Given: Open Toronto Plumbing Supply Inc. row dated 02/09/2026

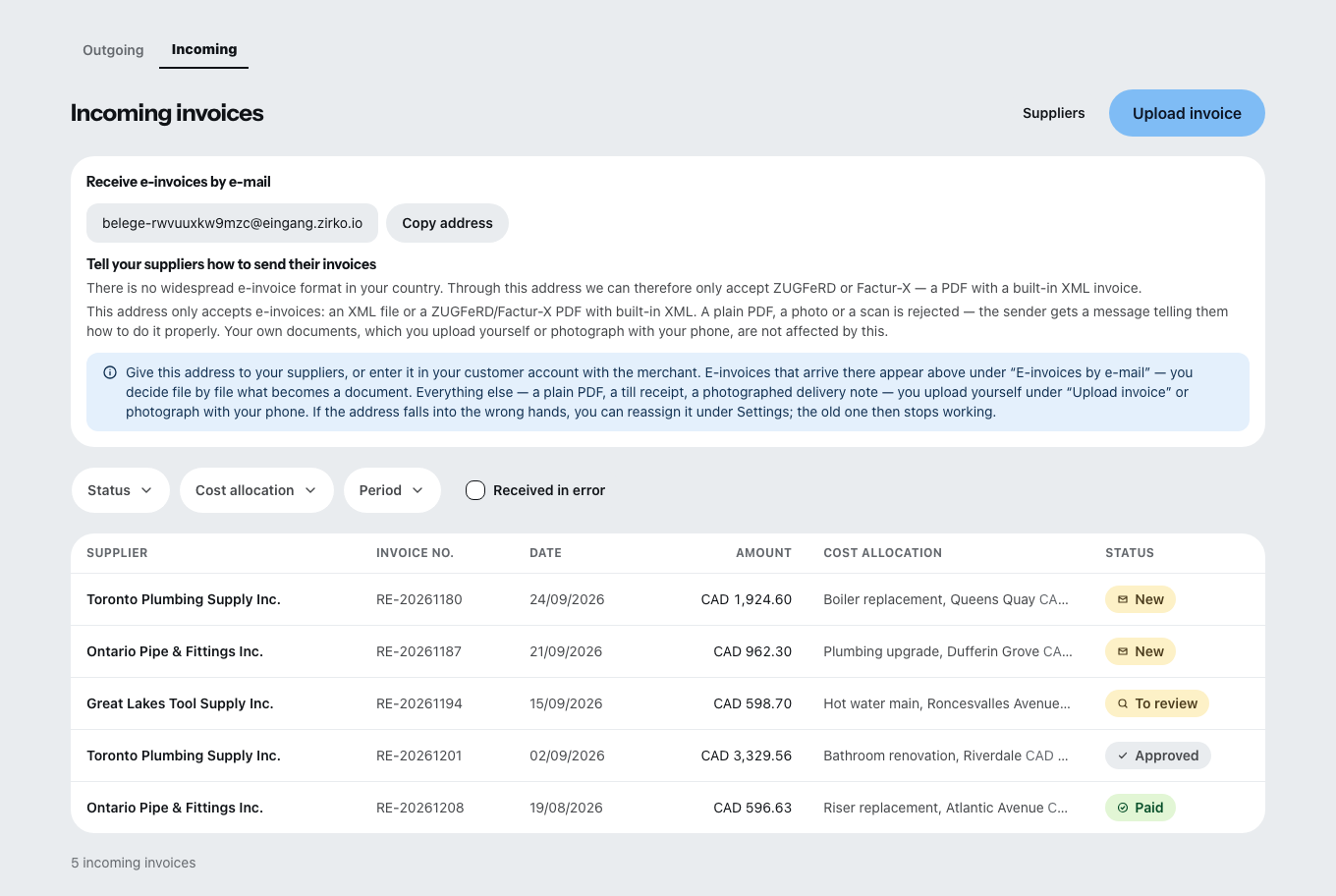Looking at the screenshot, I should (x=668, y=756).
